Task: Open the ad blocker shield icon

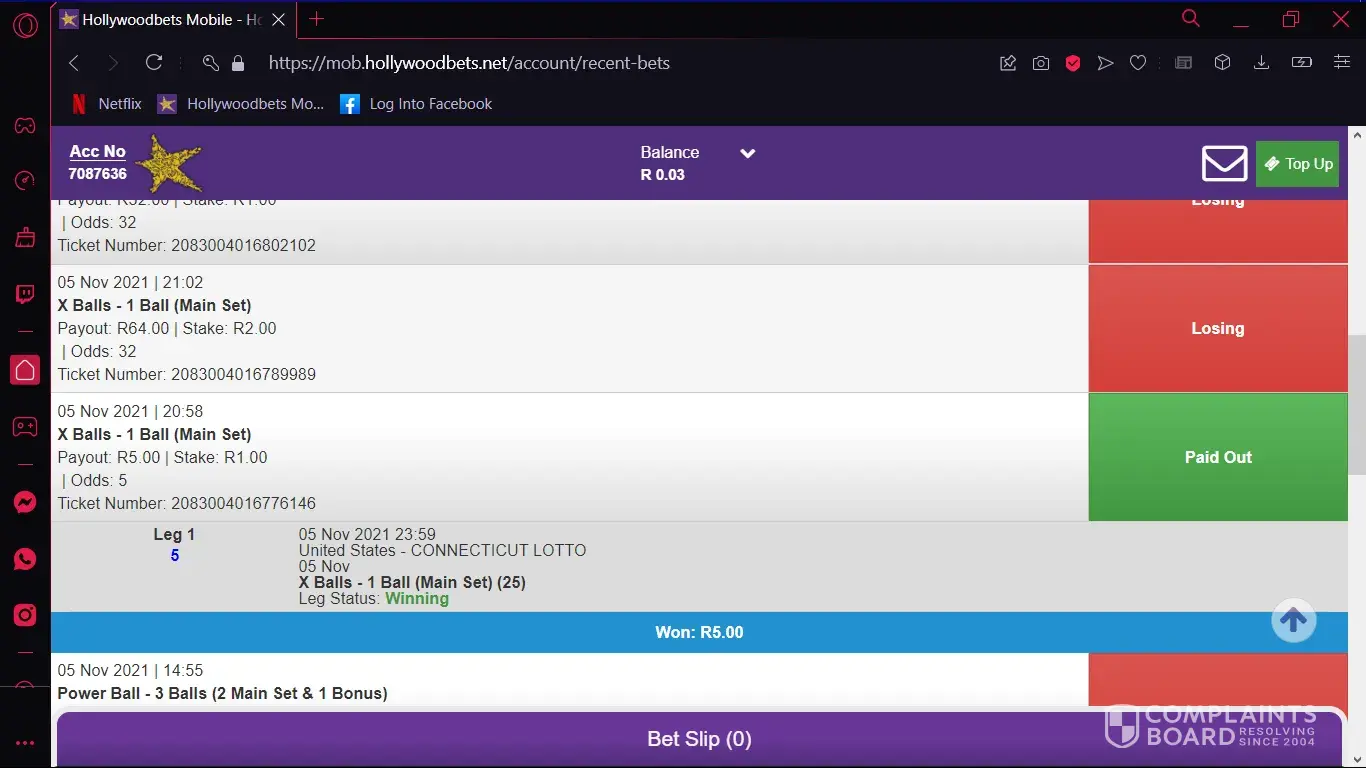Action: (x=1073, y=63)
